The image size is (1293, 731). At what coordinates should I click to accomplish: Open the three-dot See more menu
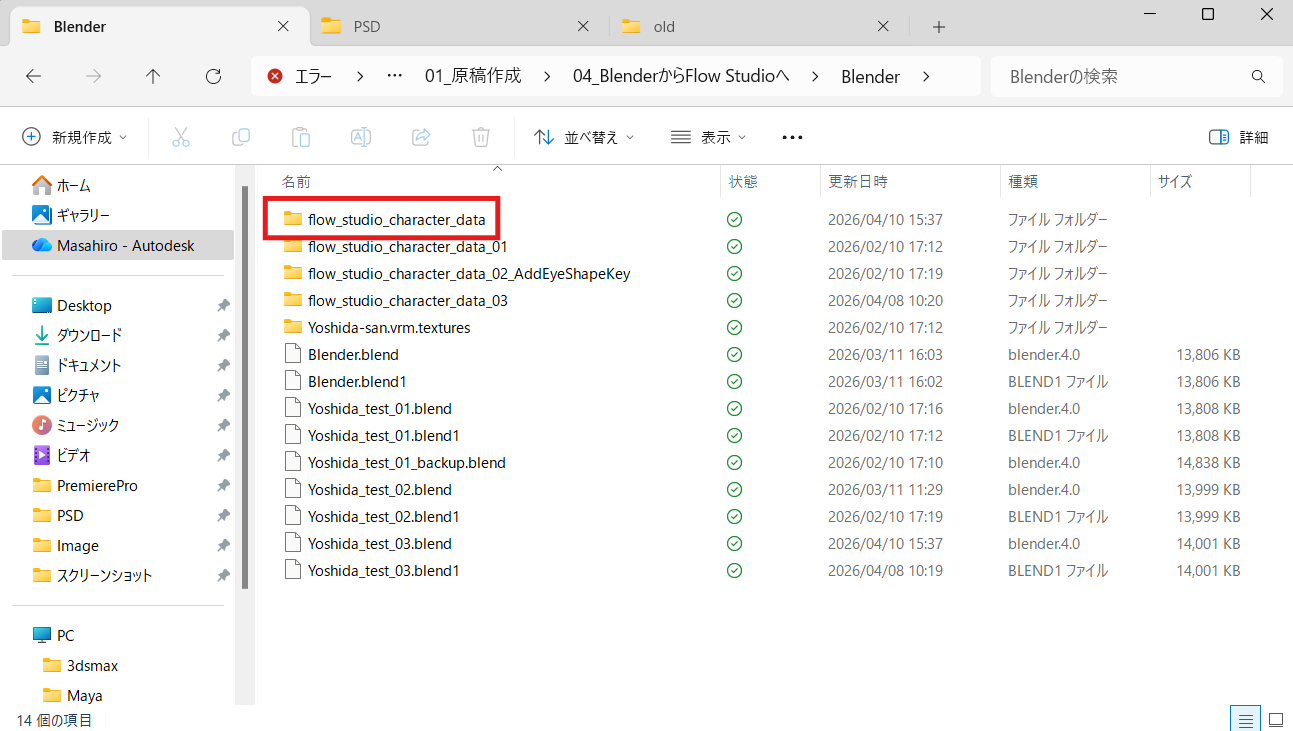point(792,137)
